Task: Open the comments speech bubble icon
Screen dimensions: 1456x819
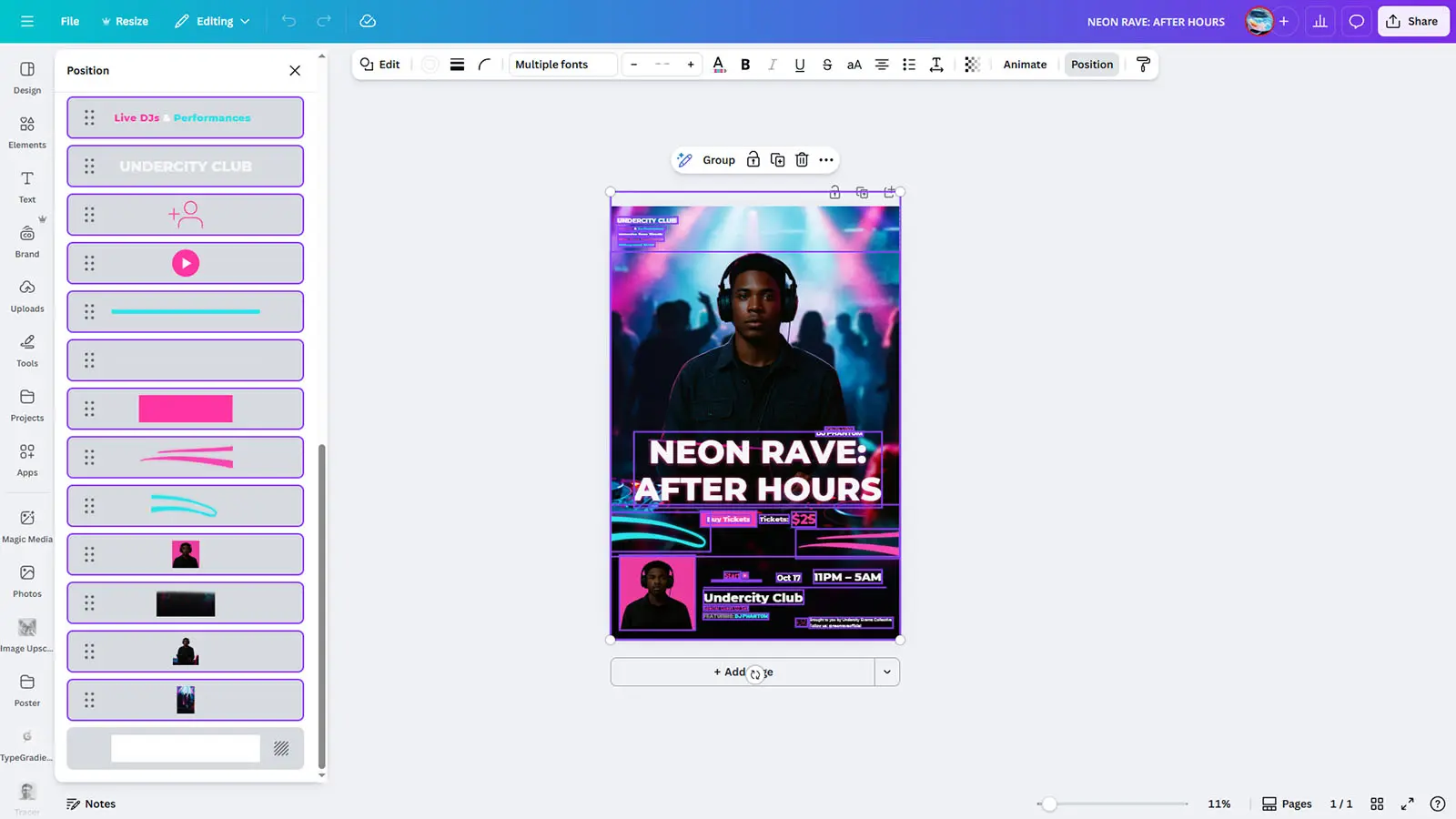Action: (x=1356, y=21)
